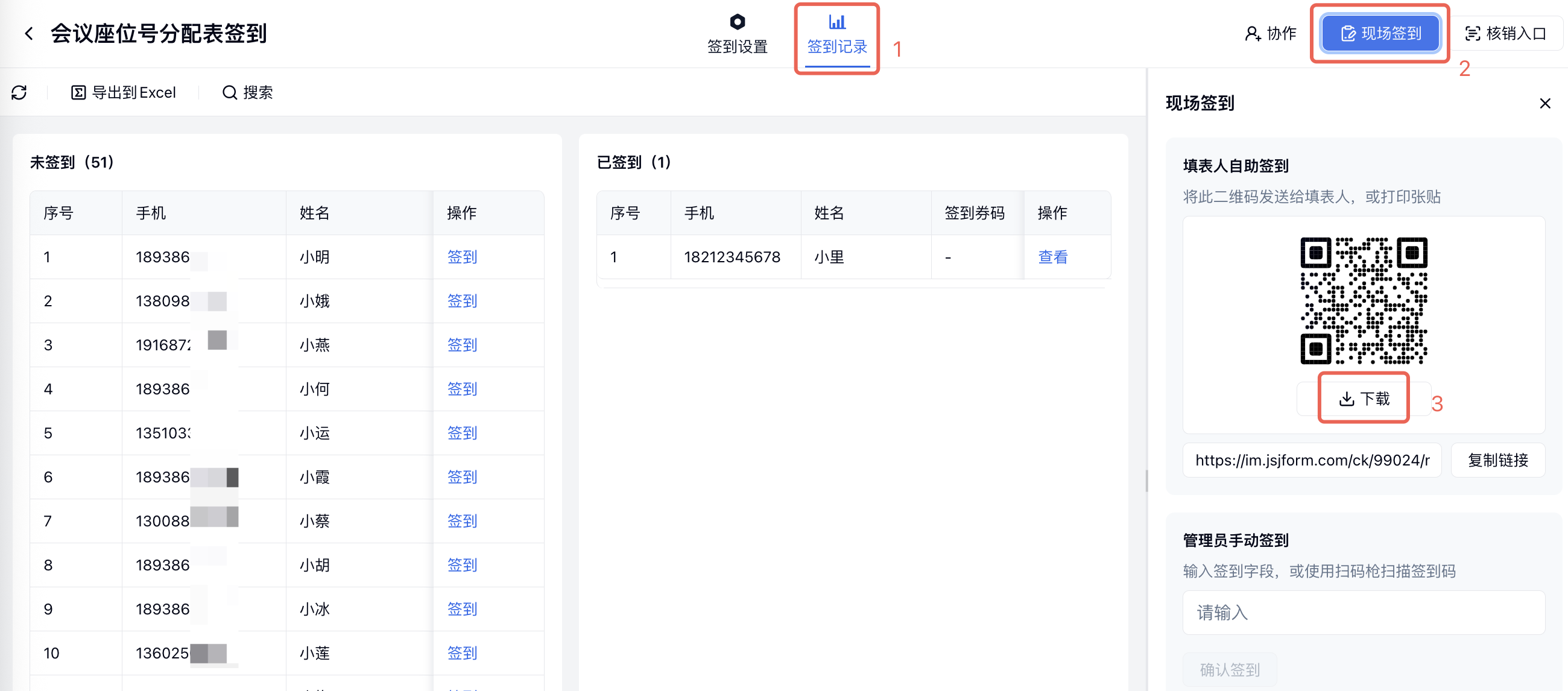
Task: Check in 小娥 via 签到 link
Action: tap(462, 301)
